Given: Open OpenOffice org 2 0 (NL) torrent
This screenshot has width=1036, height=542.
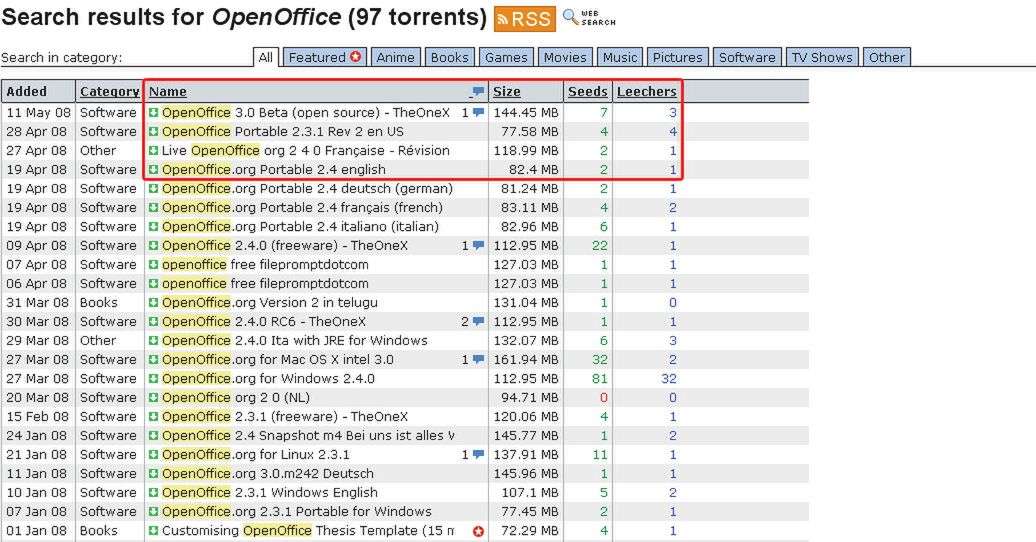Looking at the screenshot, I should point(236,398).
